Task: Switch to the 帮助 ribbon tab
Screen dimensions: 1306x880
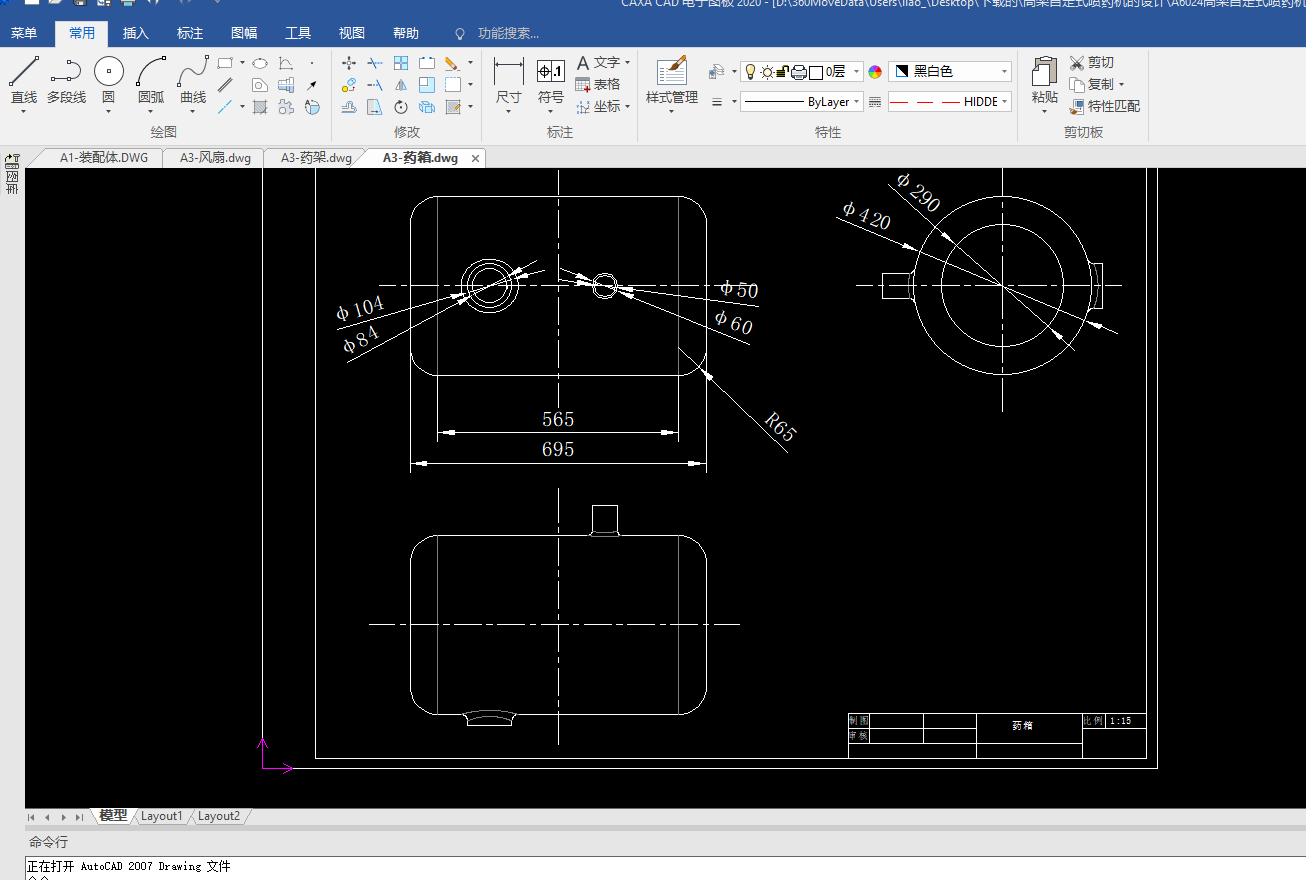Action: click(406, 34)
